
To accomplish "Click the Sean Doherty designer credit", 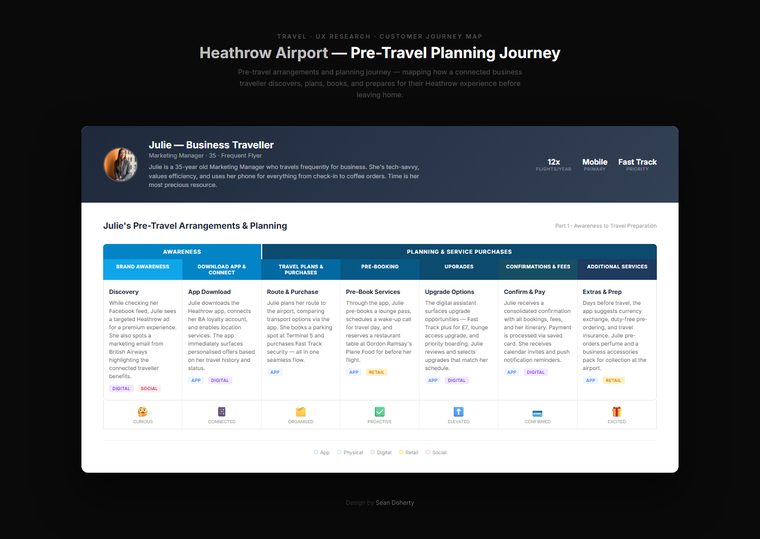I will click(x=395, y=503).
